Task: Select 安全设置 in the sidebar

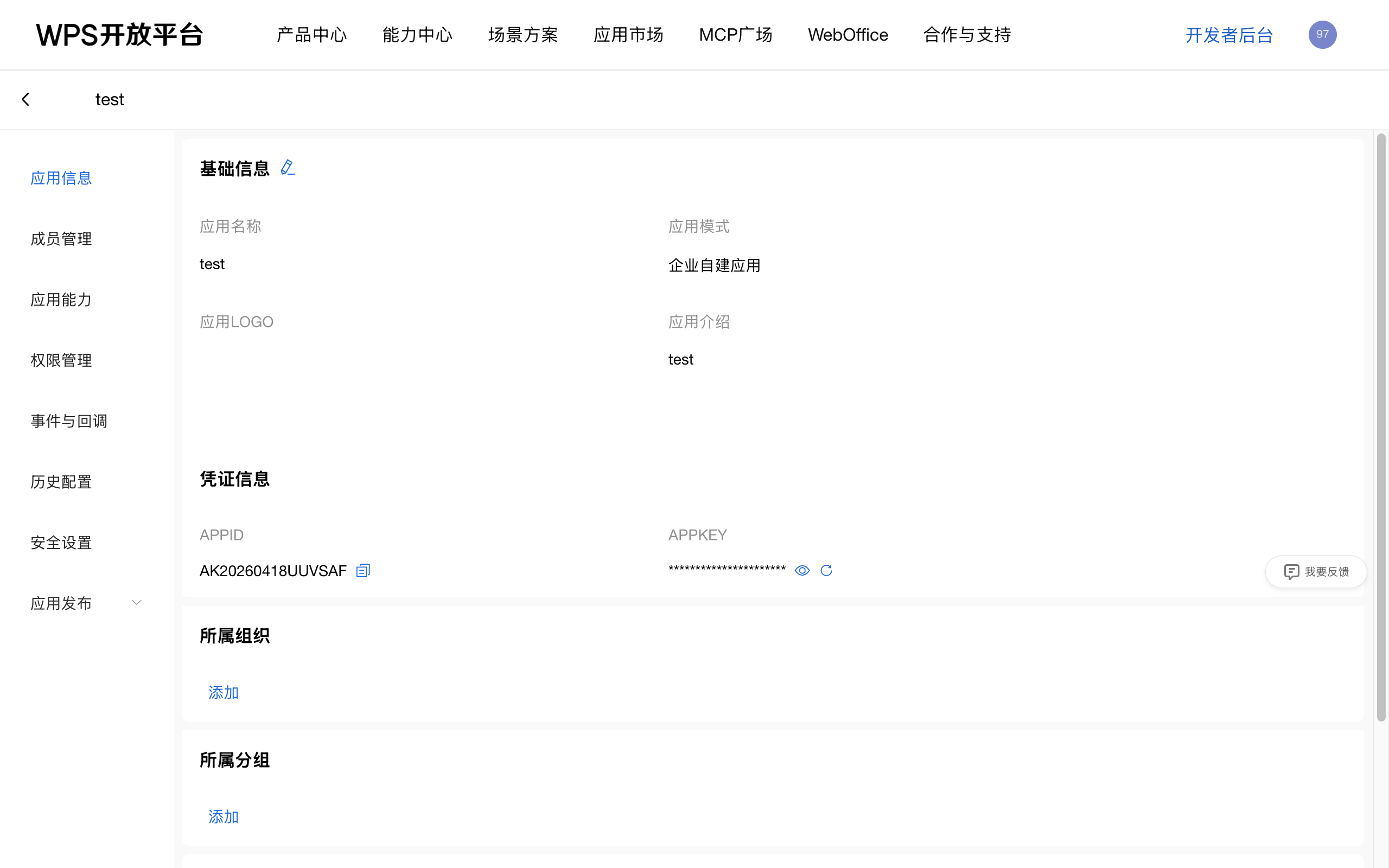Action: pos(61,542)
